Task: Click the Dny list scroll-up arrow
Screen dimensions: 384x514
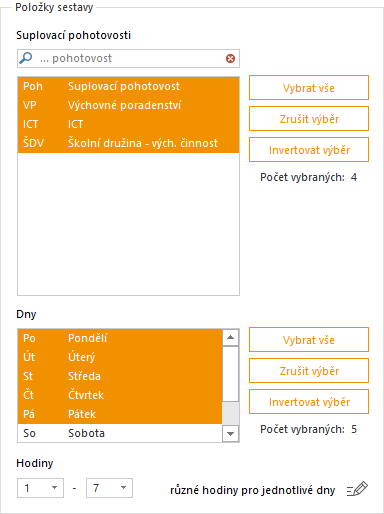Action: click(x=230, y=337)
